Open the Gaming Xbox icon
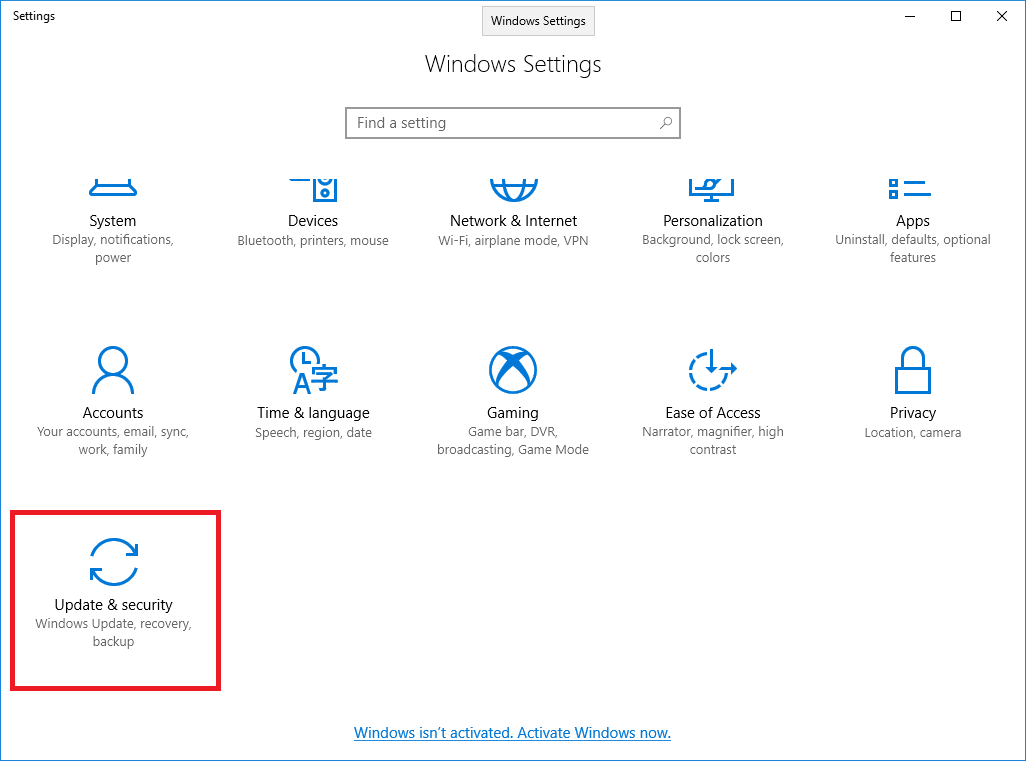The height and width of the screenshot is (761, 1026). [x=513, y=371]
